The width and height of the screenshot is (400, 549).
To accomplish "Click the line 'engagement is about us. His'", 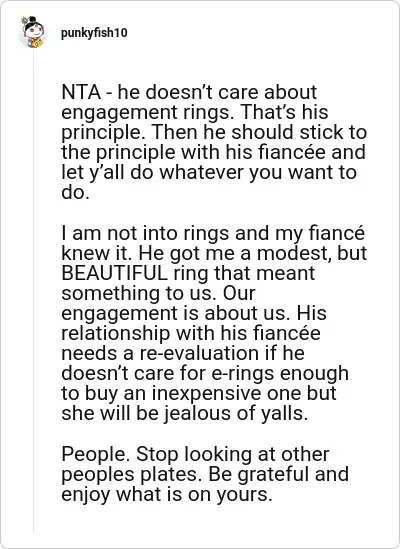I will click(x=194, y=313).
